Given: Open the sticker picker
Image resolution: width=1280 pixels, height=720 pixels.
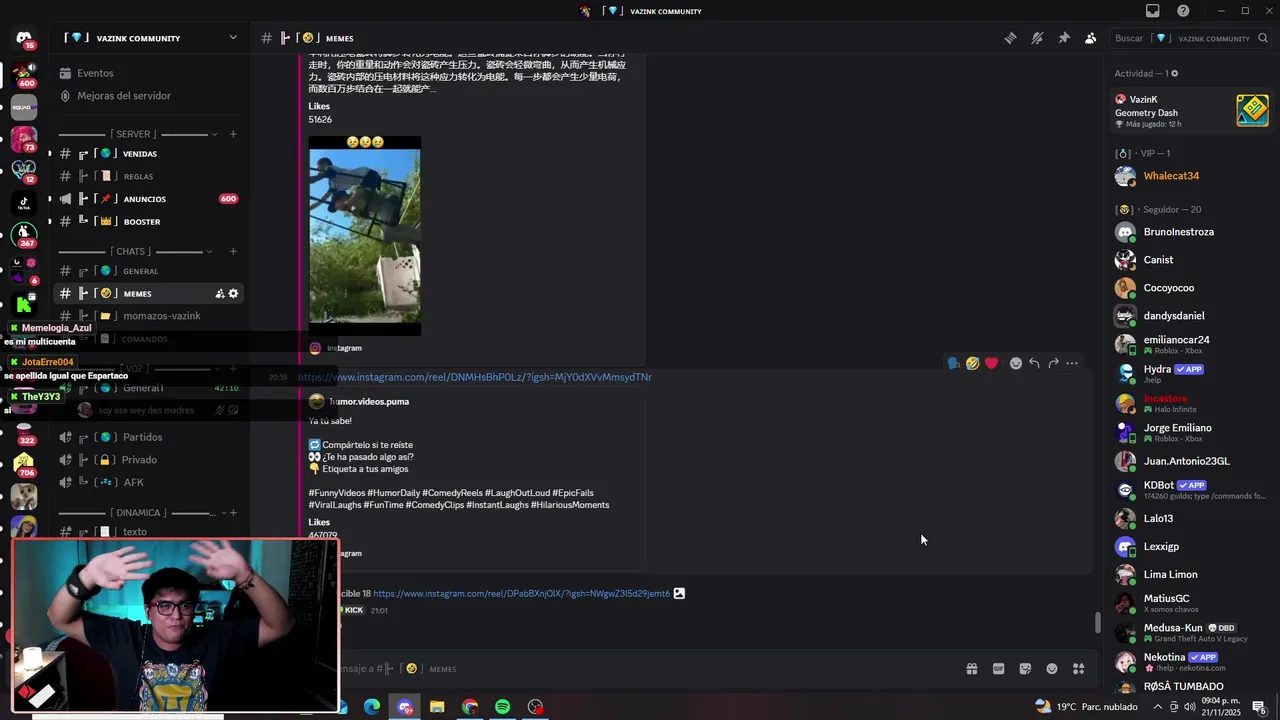Looking at the screenshot, I should pyautogui.click(x=1025, y=669).
